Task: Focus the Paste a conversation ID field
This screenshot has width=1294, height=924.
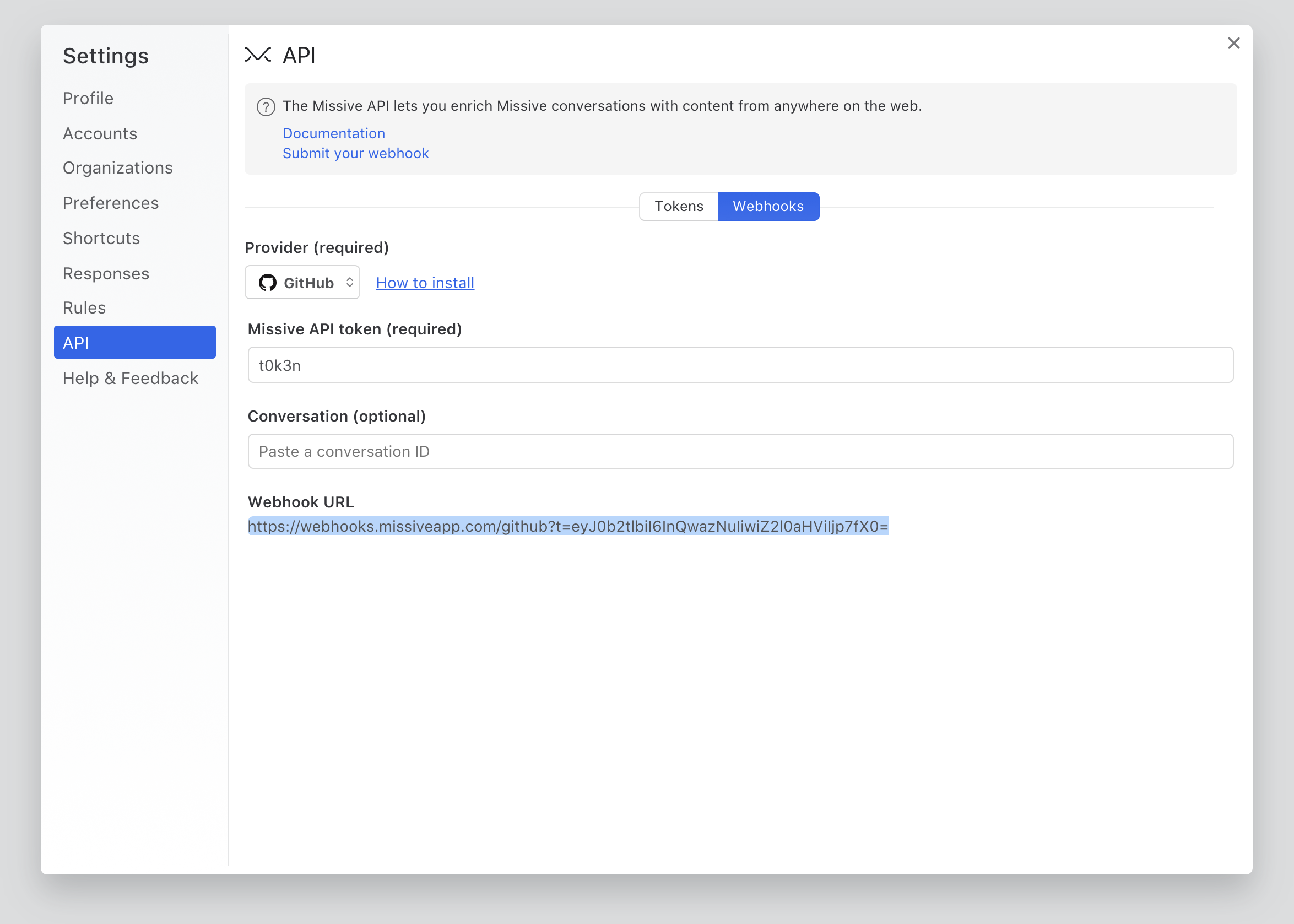Action: 740,452
